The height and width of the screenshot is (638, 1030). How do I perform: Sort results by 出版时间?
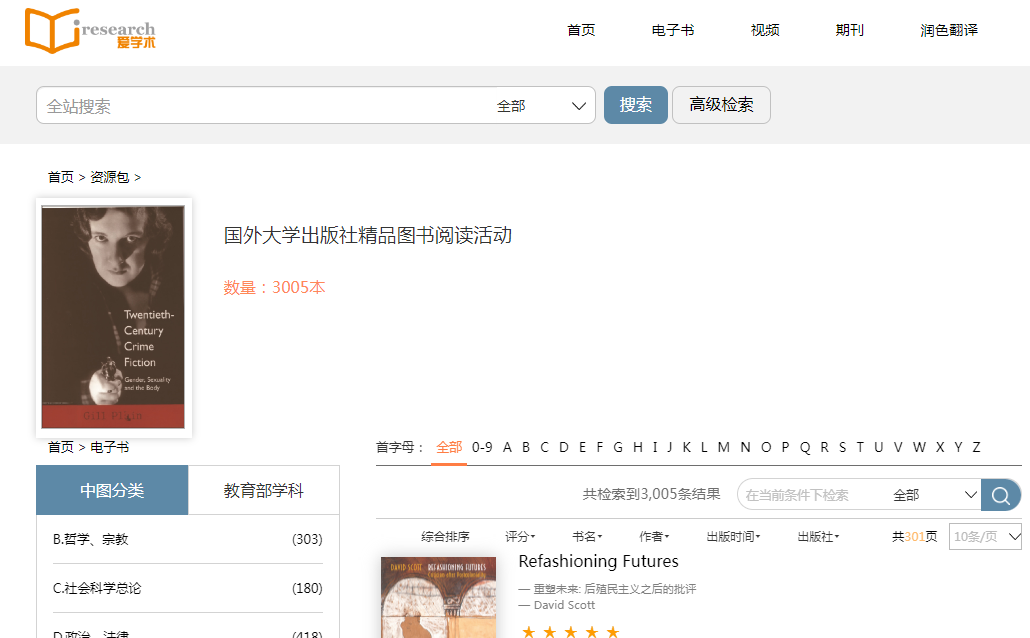pyautogui.click(x=733, y=537)
